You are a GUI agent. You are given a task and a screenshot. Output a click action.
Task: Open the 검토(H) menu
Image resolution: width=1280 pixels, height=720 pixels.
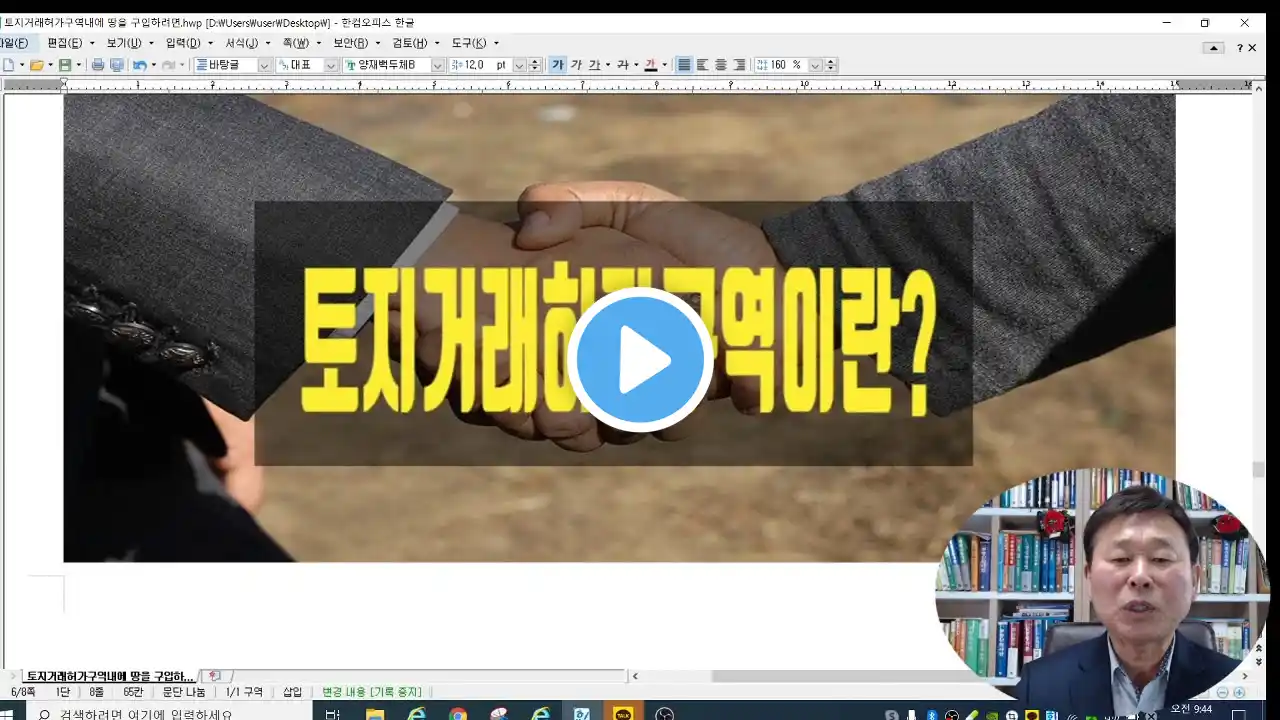click(x=410, y=43)
